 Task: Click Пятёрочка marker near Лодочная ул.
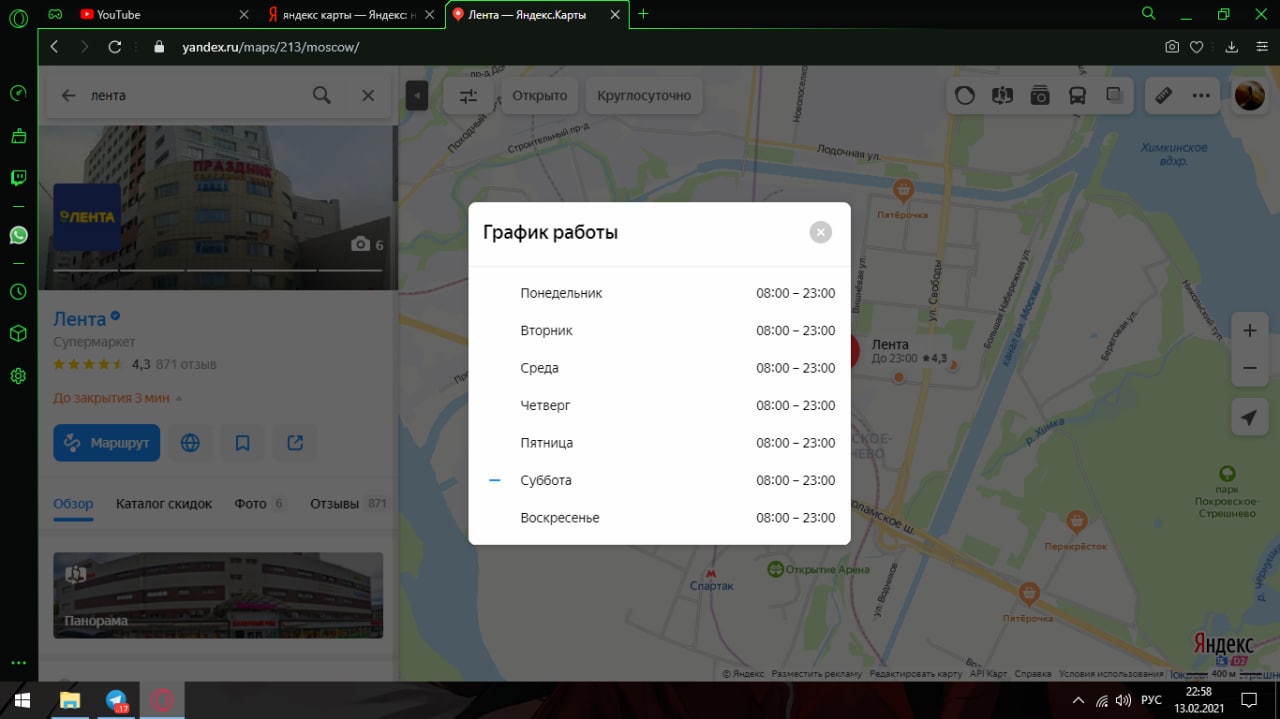[903, 190]
